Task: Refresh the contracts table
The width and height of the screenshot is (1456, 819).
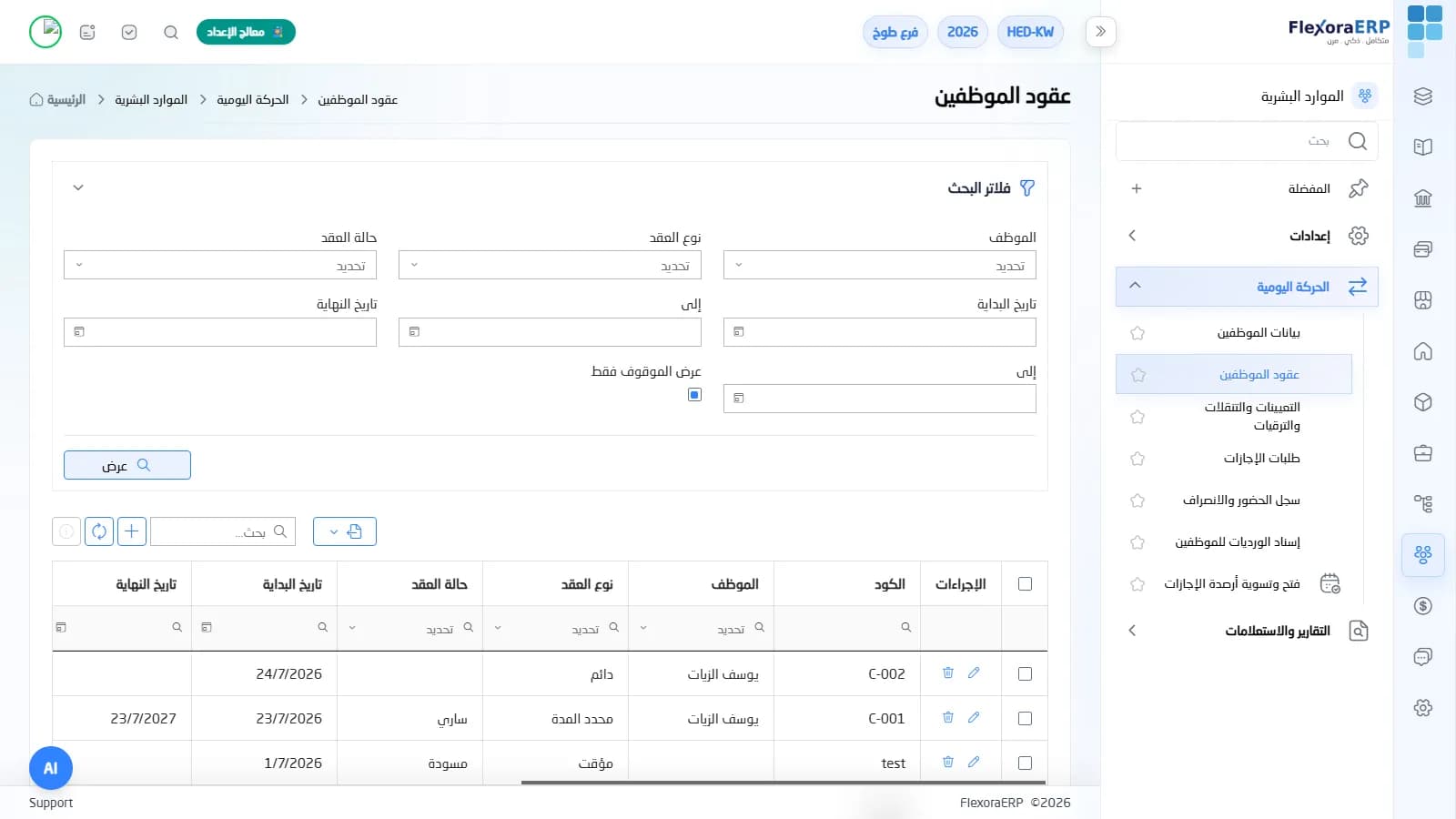Action: point(99,531)
